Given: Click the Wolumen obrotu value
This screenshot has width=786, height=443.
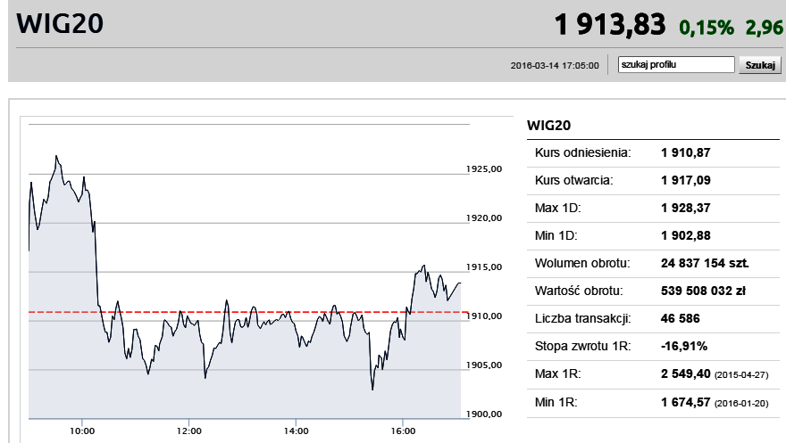Looking at the screenshot, I should [705, 263].
